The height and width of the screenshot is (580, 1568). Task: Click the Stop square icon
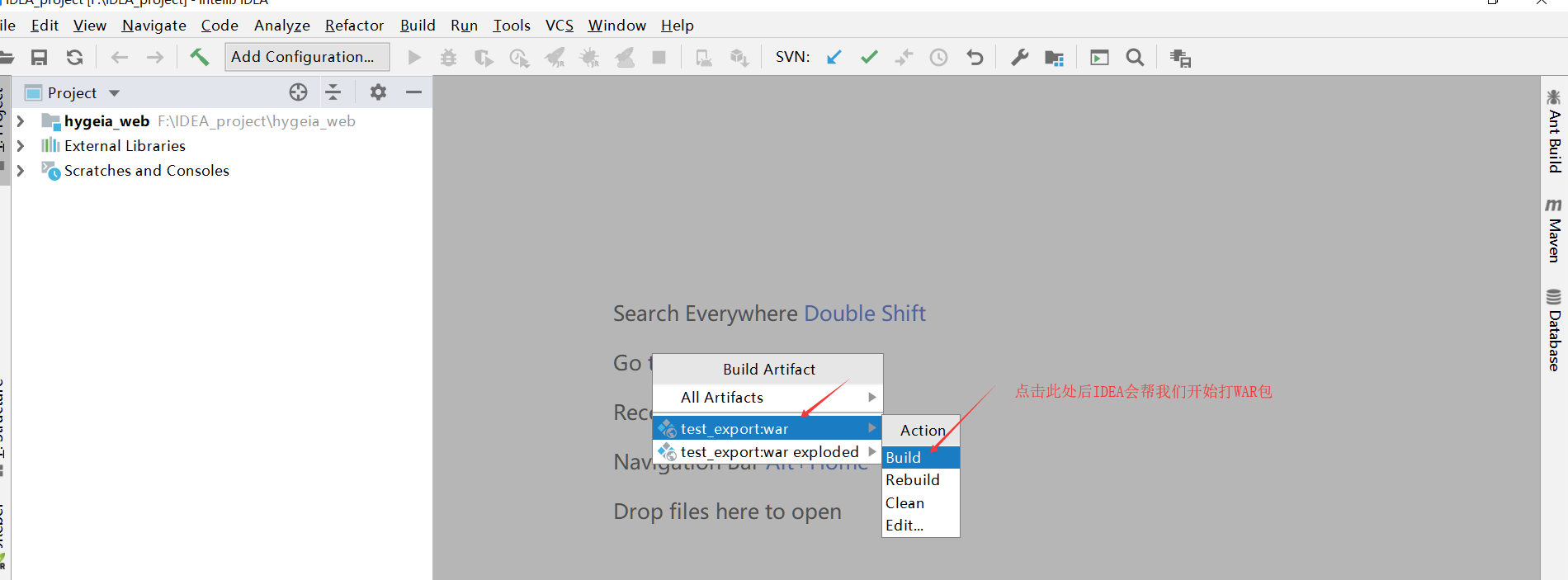[659, 57]
